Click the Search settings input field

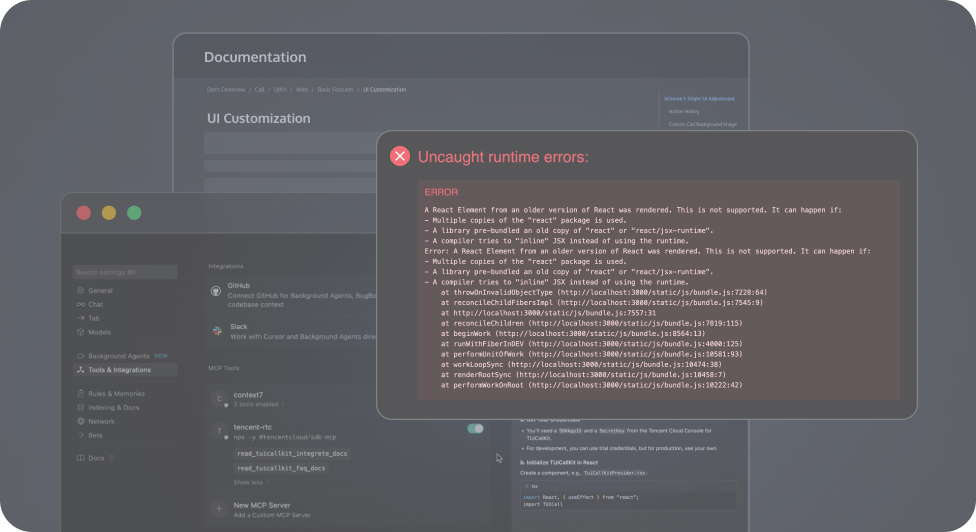124,272
